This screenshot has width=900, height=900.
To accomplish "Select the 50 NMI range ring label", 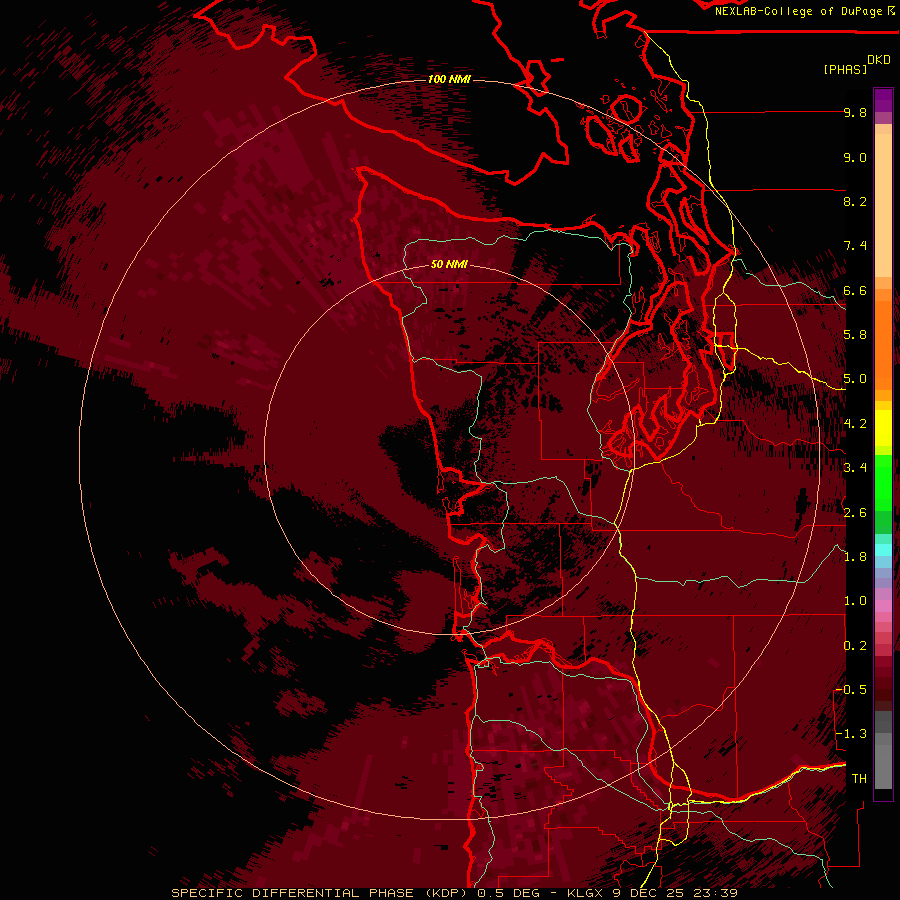I will pos(449,265).
